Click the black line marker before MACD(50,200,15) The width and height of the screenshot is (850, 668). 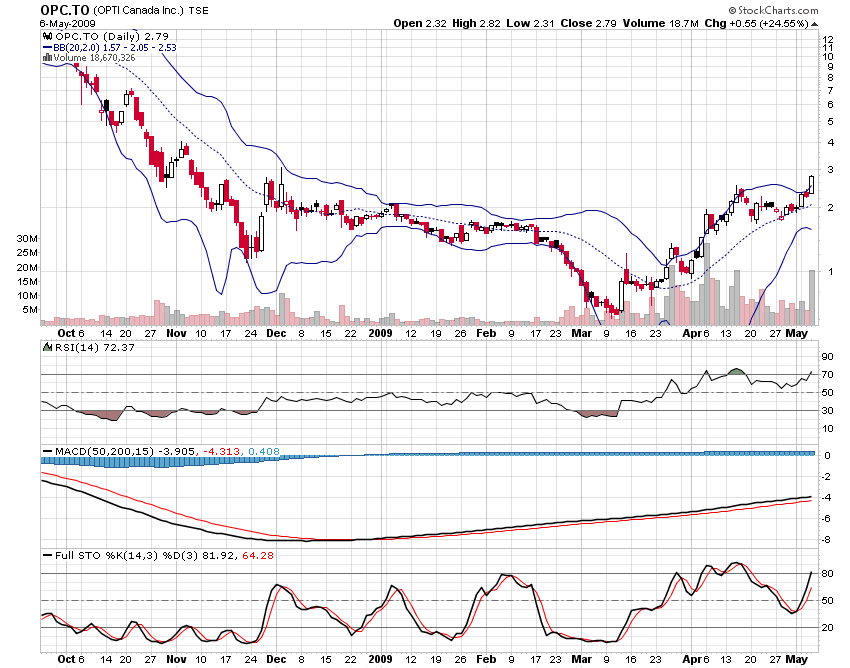coord(47,451)
